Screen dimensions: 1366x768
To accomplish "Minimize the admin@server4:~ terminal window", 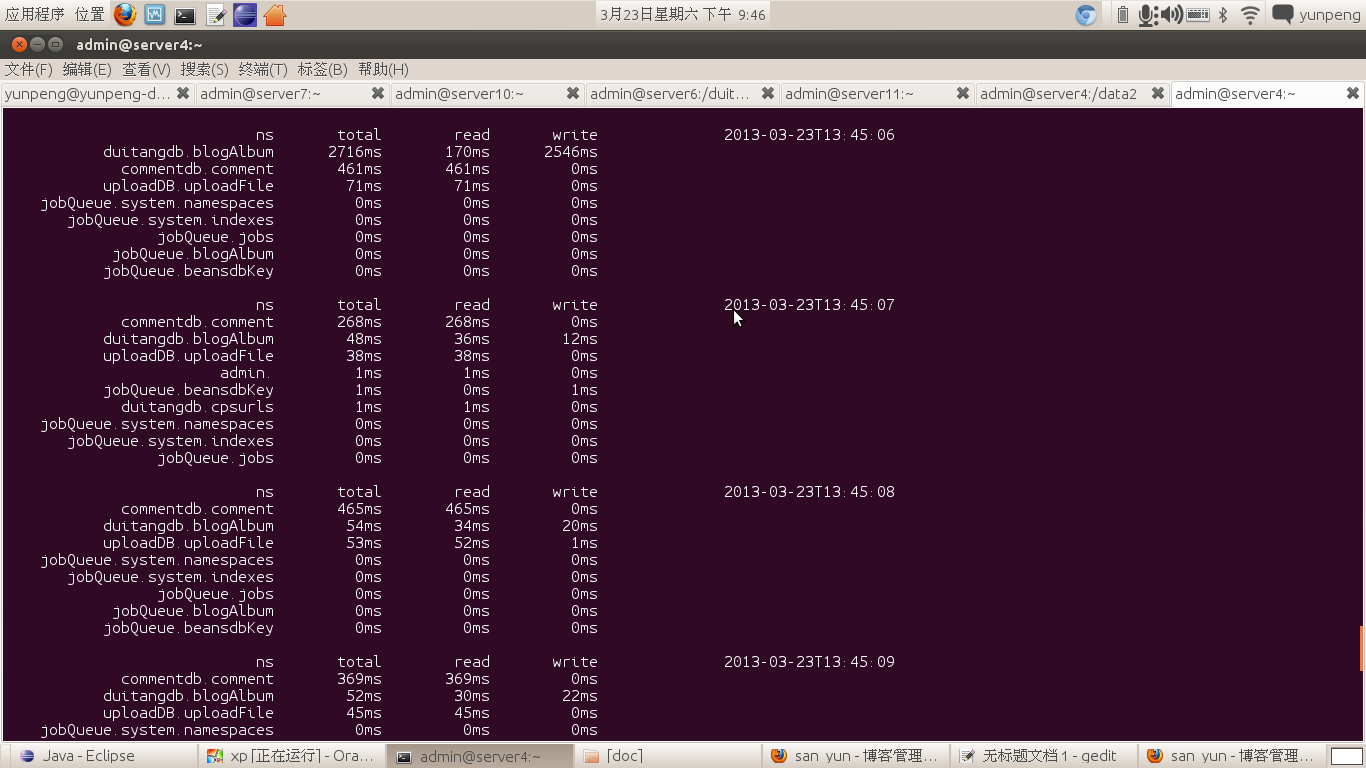I will (x=38, y=44).
